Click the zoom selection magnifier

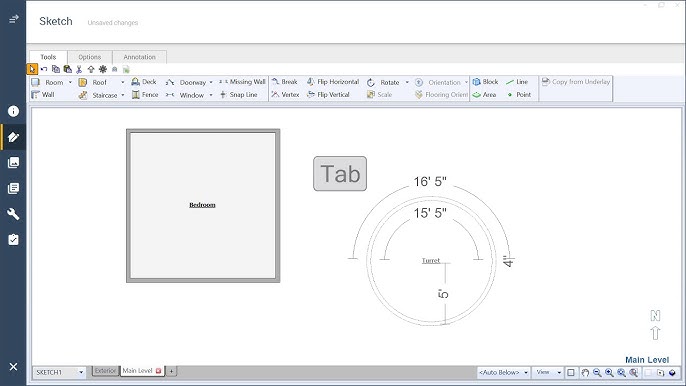[x=634, y=373]
